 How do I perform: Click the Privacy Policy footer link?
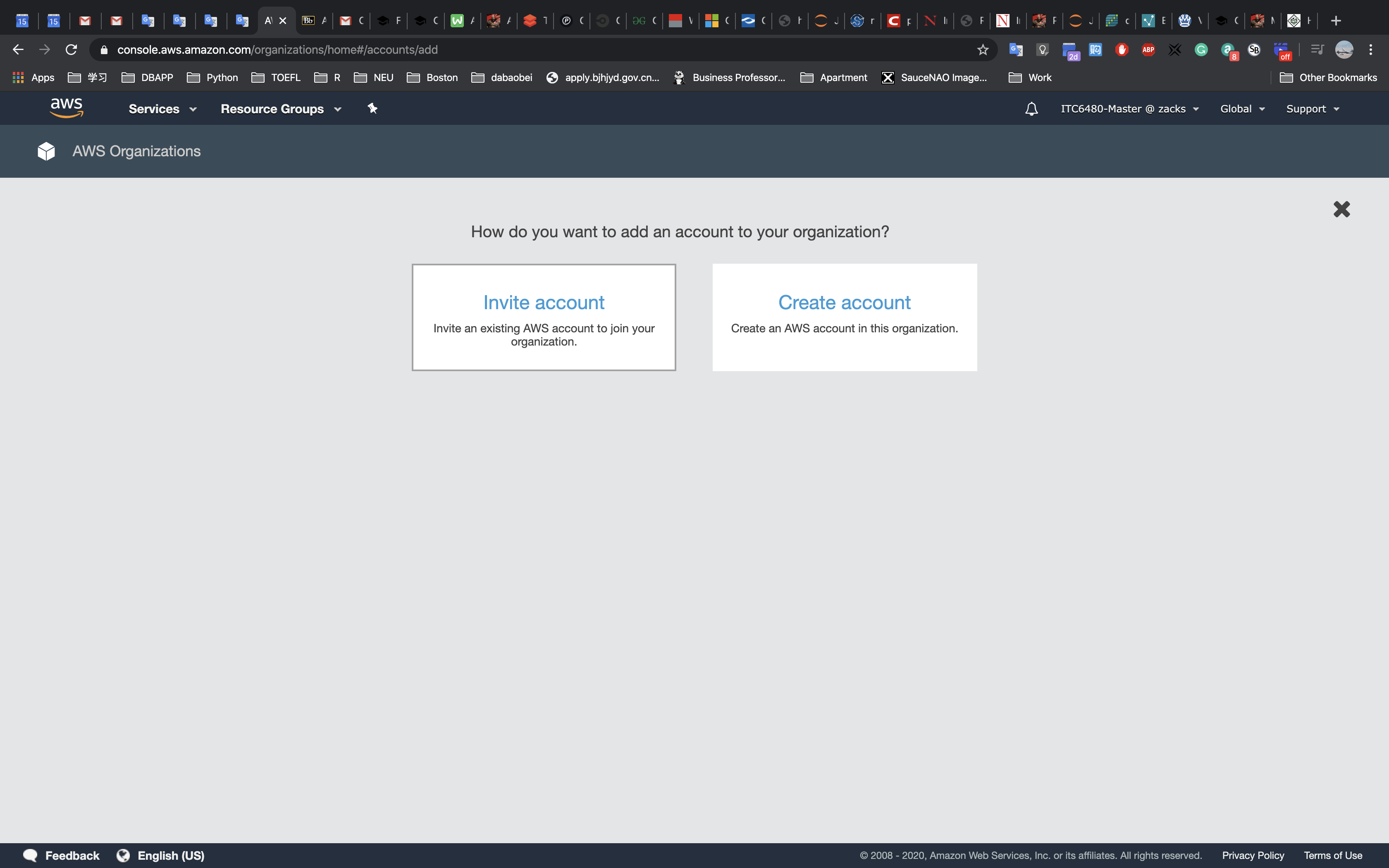[1253, 855]
